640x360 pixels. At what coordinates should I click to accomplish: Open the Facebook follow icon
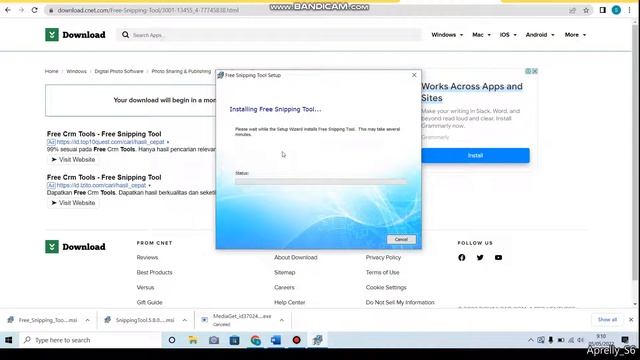tap(462, 258)
